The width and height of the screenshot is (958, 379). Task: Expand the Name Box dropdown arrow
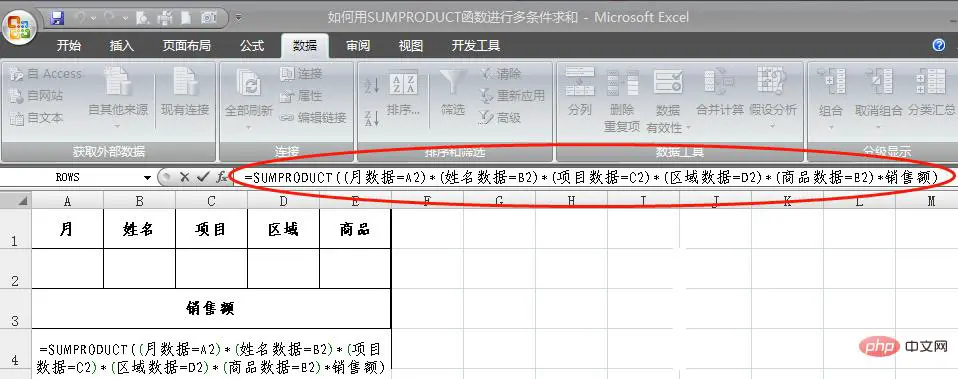pyautogui.click(x=147, y=178)
